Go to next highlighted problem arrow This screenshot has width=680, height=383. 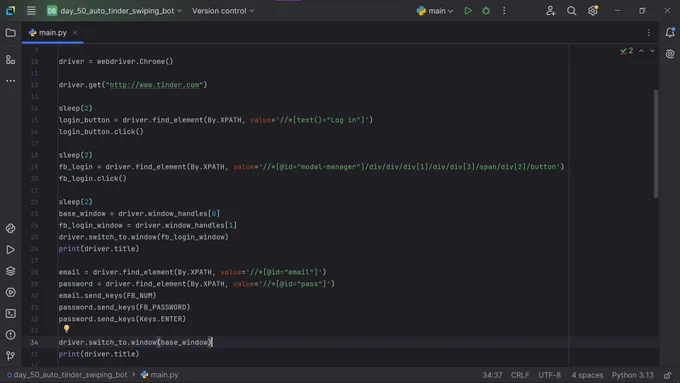(x=652, y=51)
